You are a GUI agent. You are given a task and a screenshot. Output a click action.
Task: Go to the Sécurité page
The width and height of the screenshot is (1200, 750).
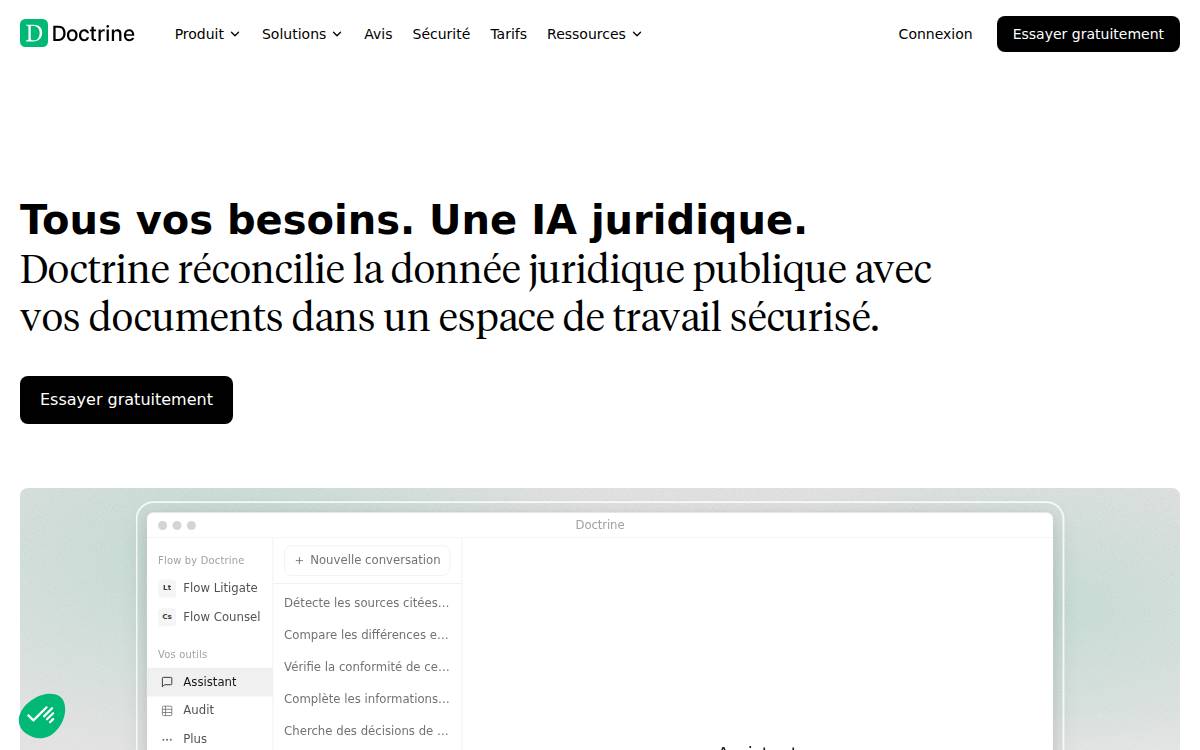click(441, 34)
